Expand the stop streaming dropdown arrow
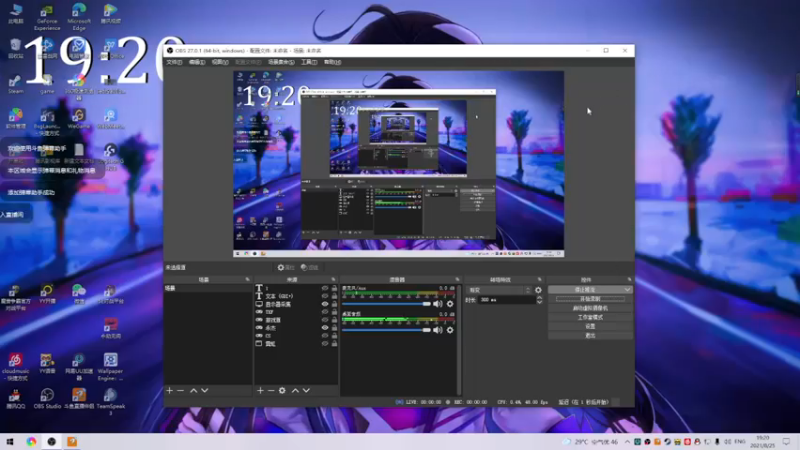Screen dimensions: 800x450 pos(627,290)
